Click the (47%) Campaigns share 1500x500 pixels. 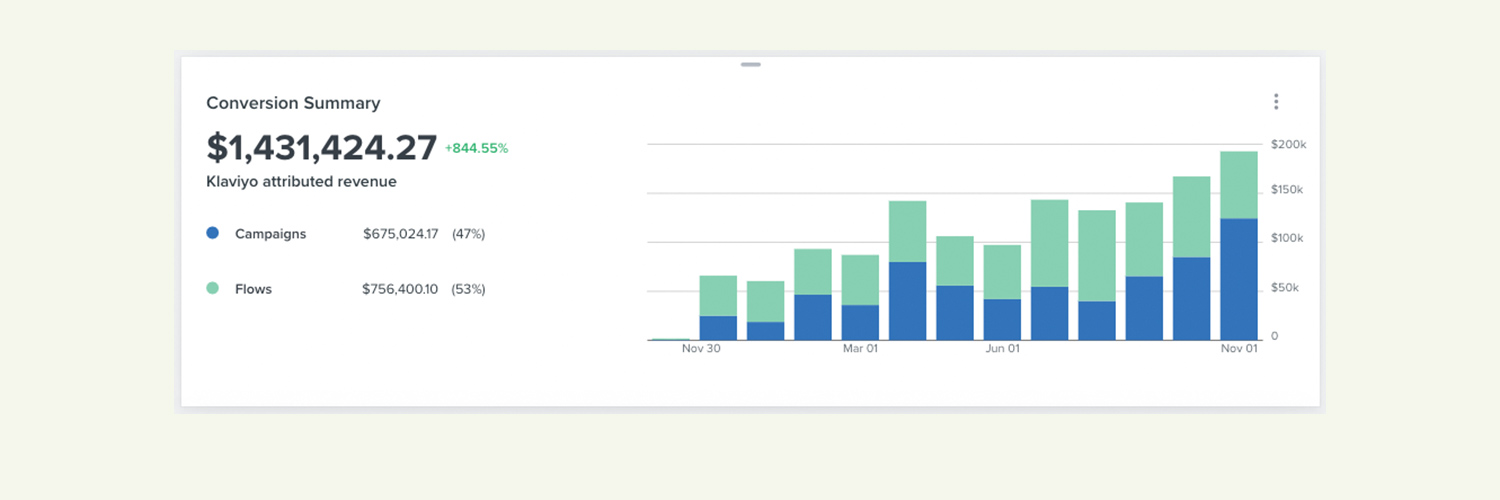[468, 234]
